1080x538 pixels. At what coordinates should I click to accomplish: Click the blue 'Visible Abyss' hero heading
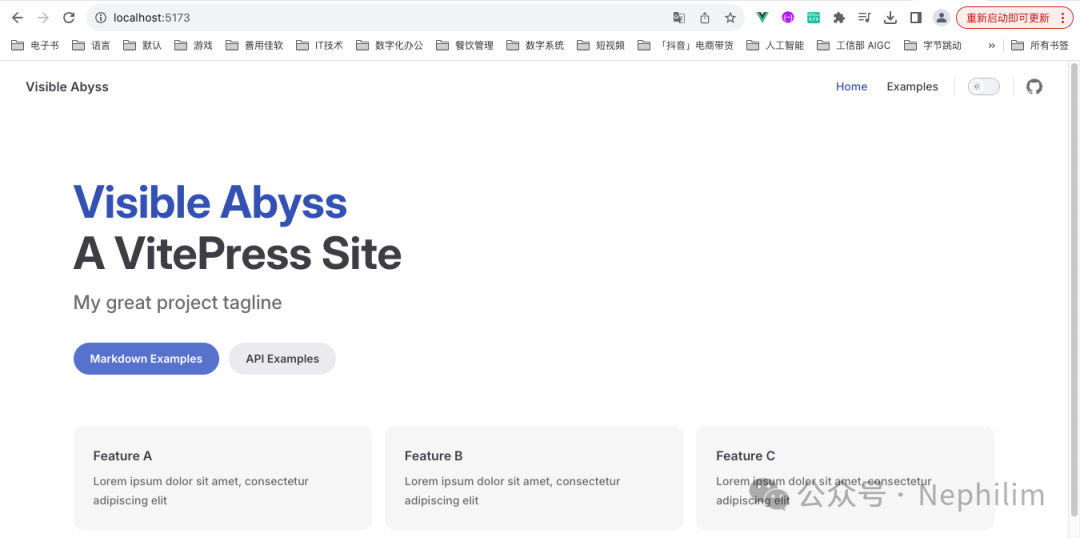click(x=210, y=202)
